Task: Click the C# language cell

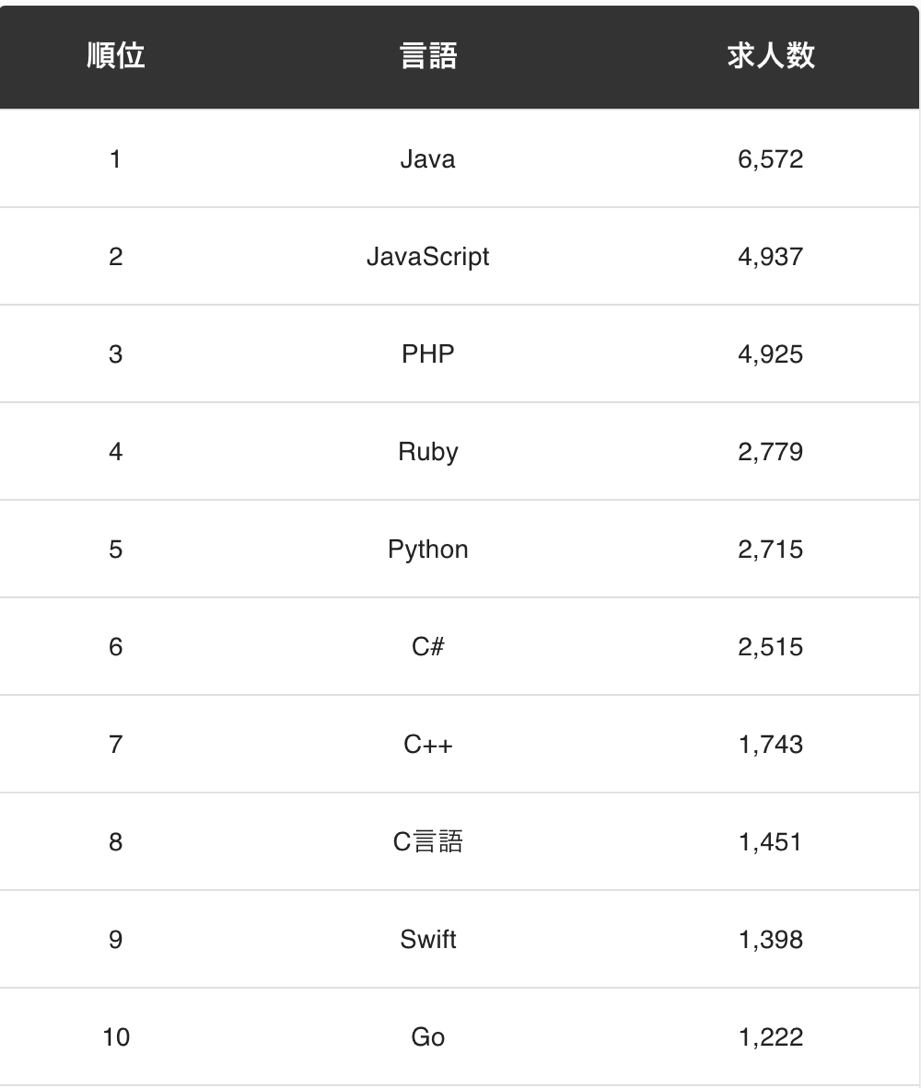Action: click(x=428, y=647)
